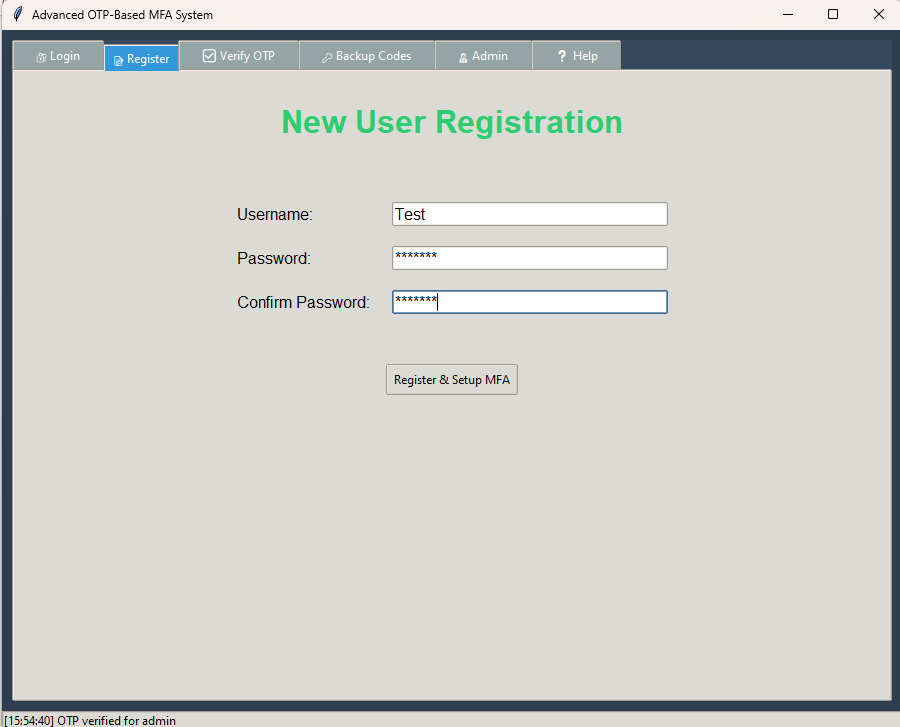This screenshot has width=900, height=727.
Task: Maximize the MFA System window
Action: pyautogui.click(x=833, y=15)
